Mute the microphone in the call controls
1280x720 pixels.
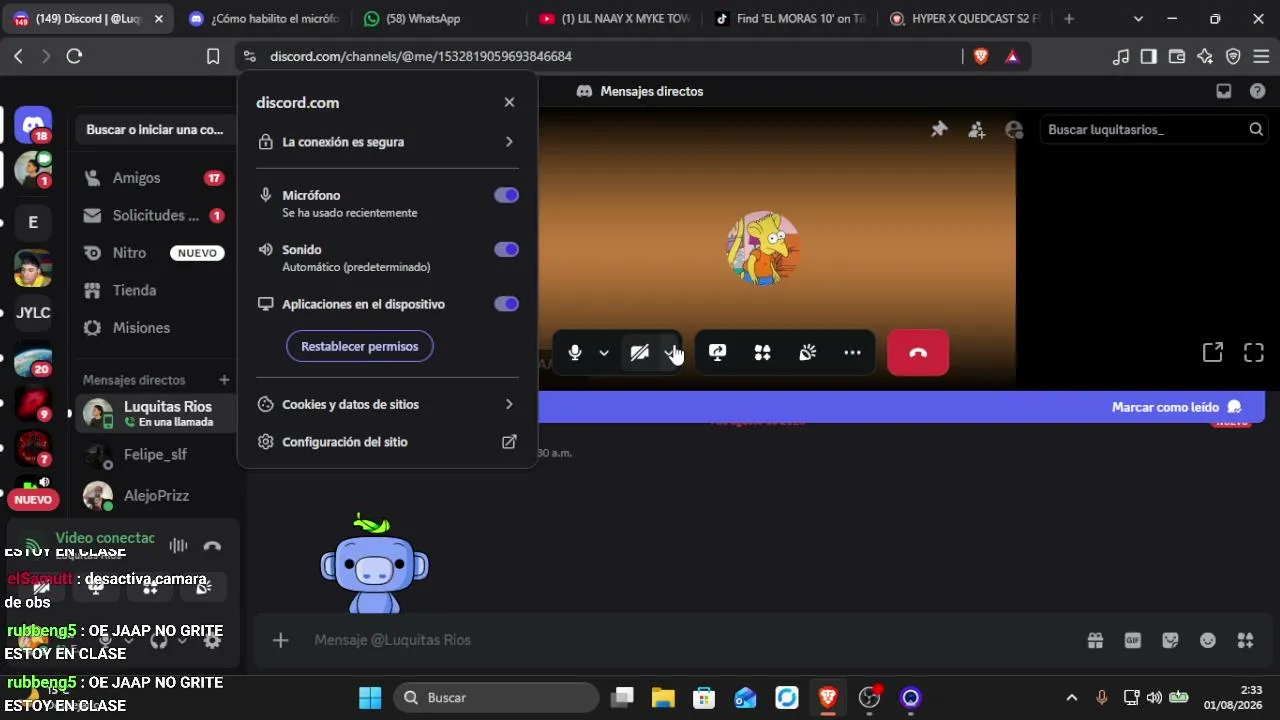tap(575, 353)
